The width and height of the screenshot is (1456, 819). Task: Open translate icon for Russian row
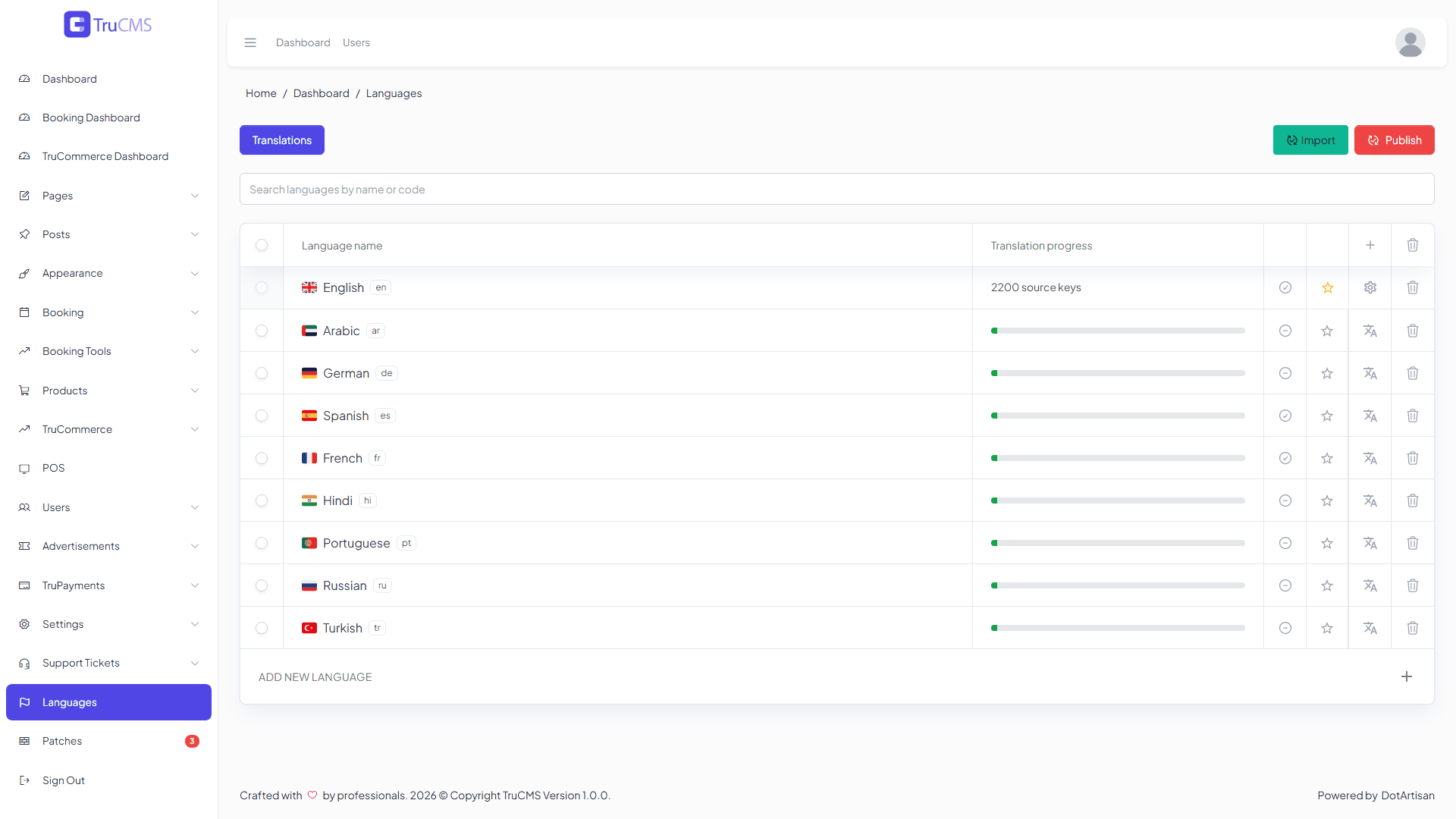(x=1370, y=585)
